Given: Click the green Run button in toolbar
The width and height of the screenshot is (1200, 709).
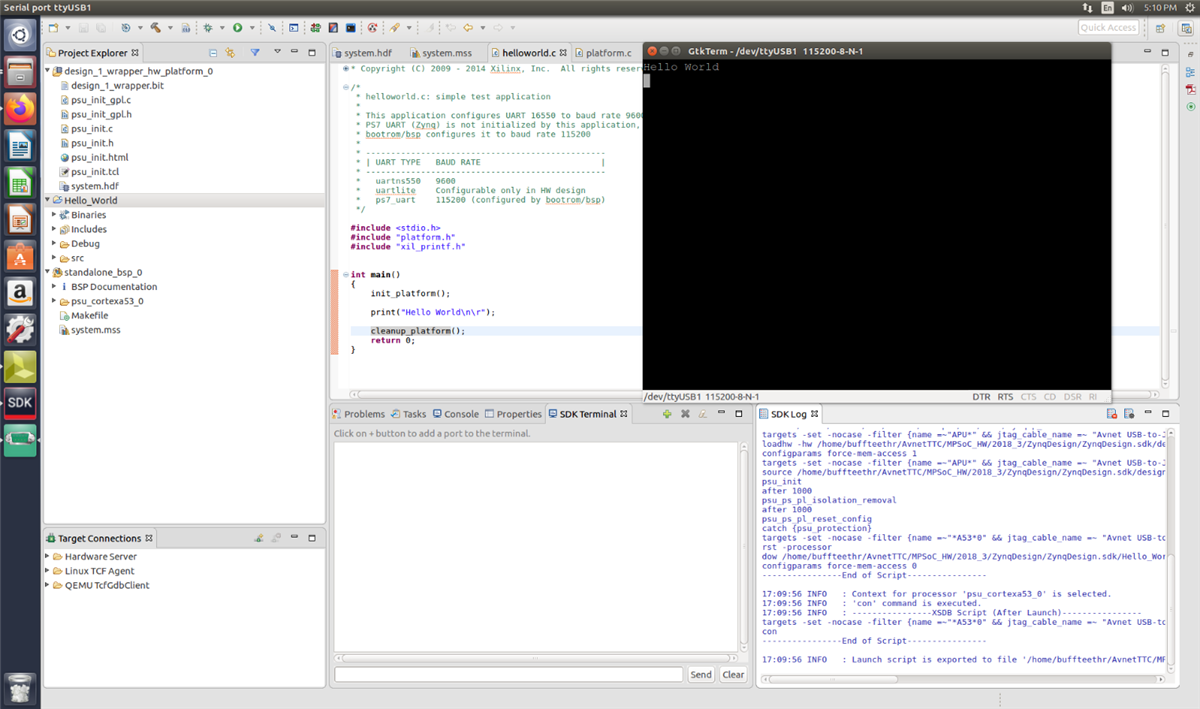Looking at the screenshot, I should [237, 28].
